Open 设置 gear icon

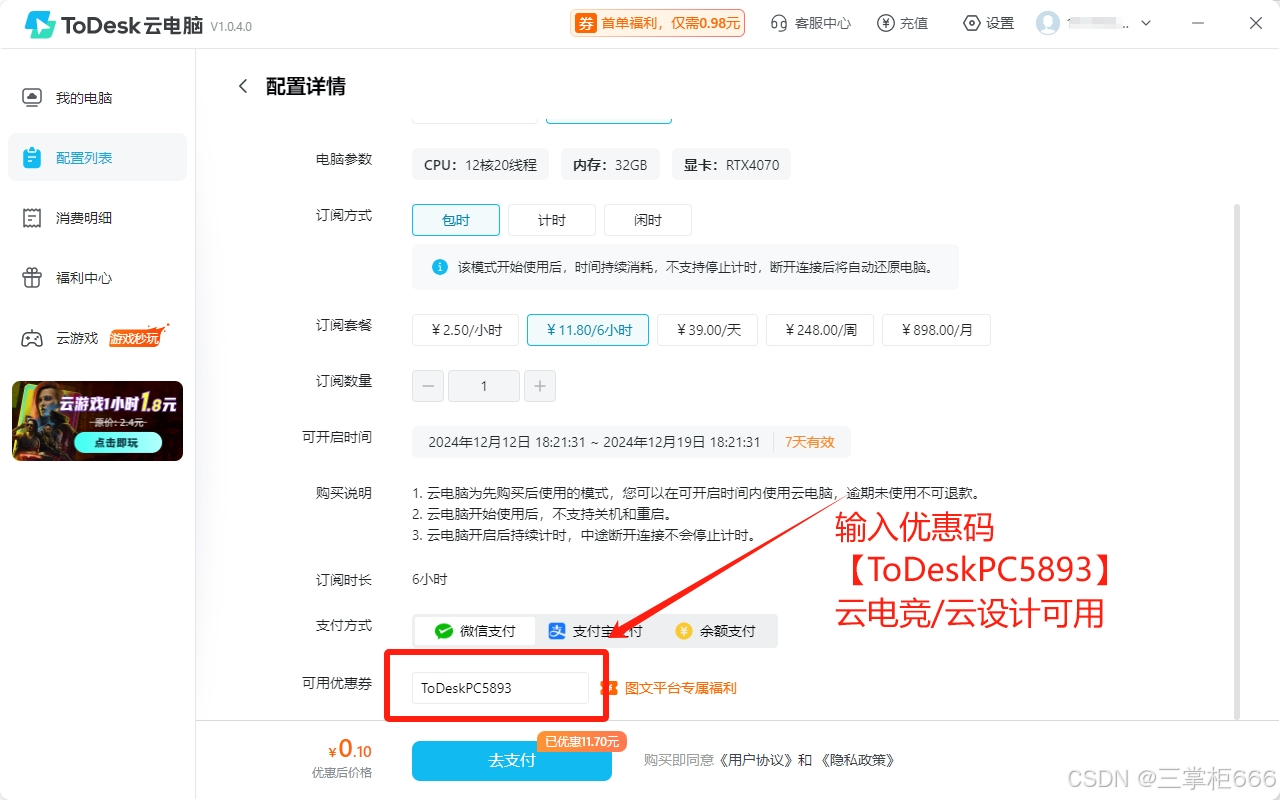coord(971,23)
